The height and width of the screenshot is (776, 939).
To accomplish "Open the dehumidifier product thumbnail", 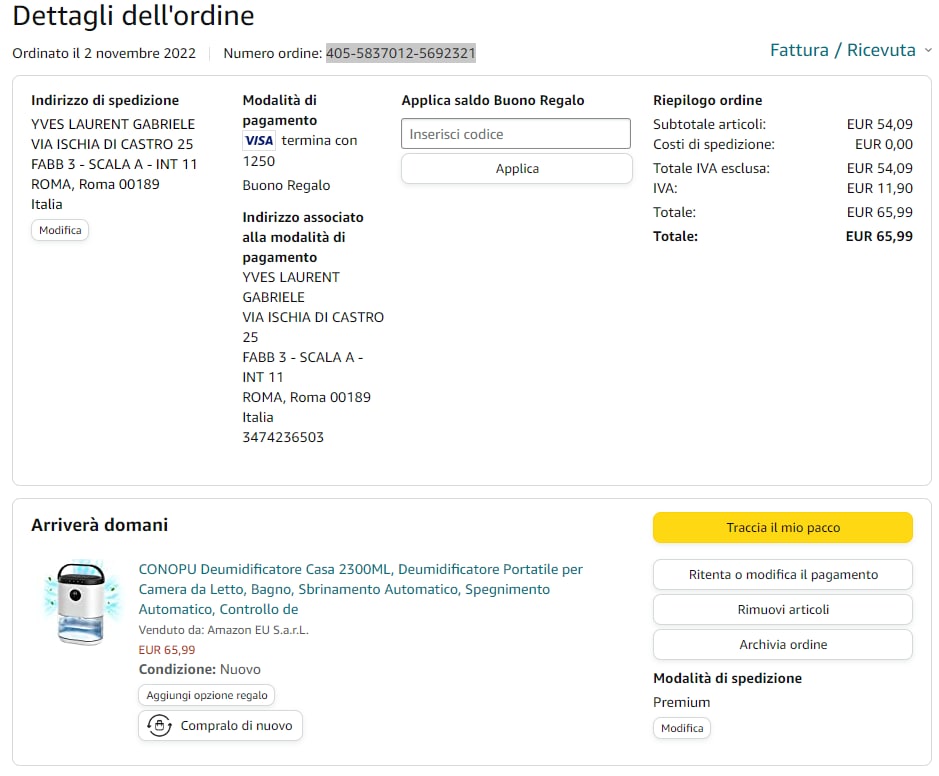I will click(x=81, y=603).
